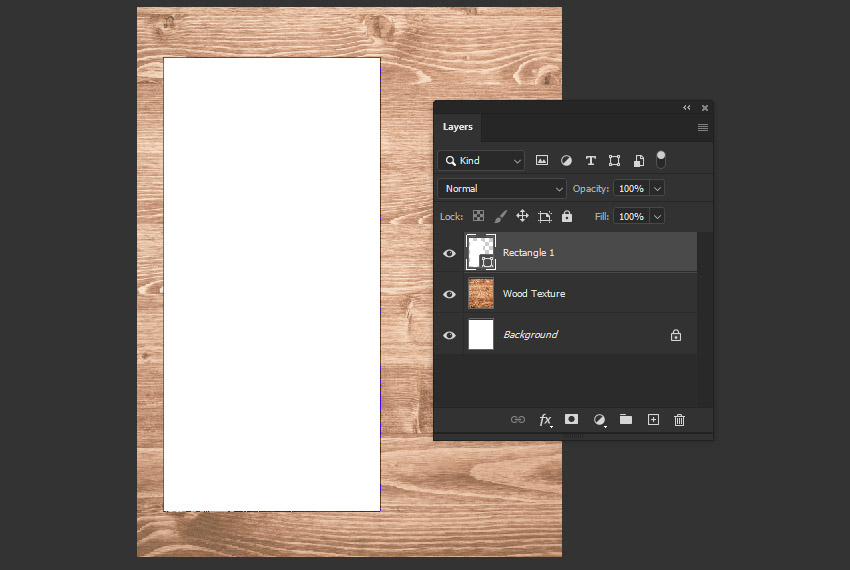Create new fill or adjustment layer
This screenshot has width=850, height=570.
pos(599,420)
